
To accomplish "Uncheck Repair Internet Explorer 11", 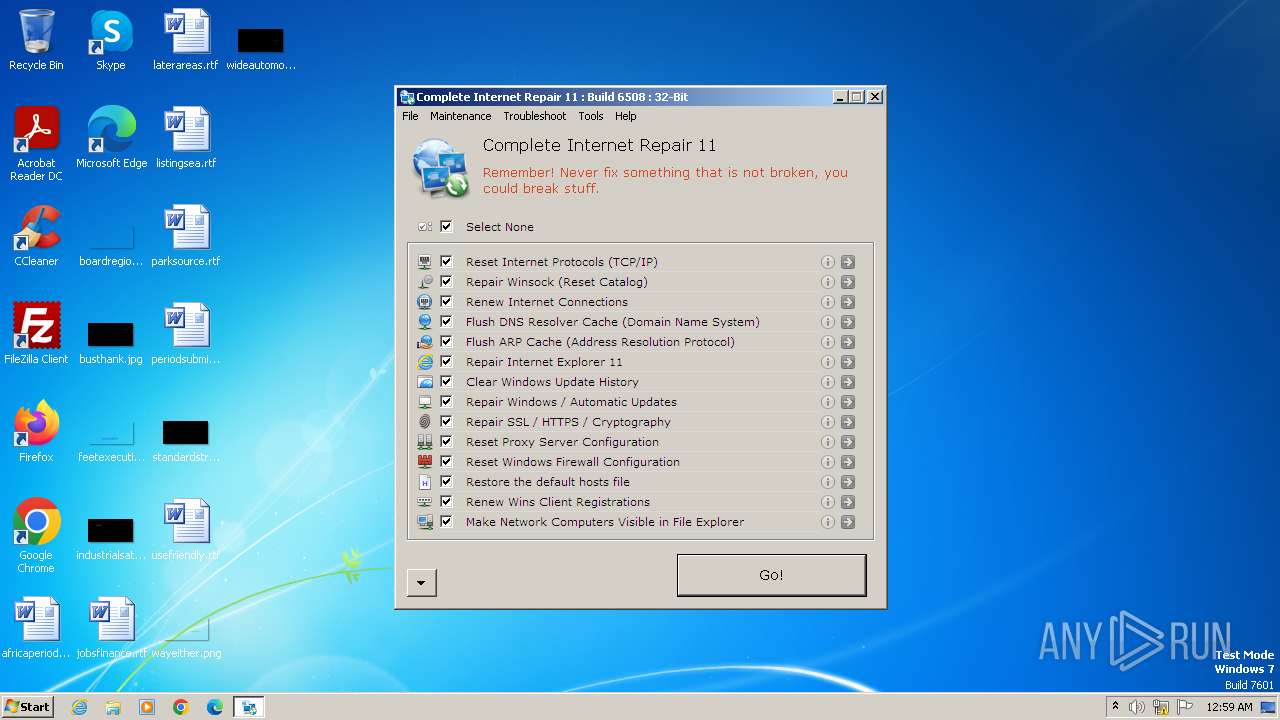I will [x=446, y=362].
